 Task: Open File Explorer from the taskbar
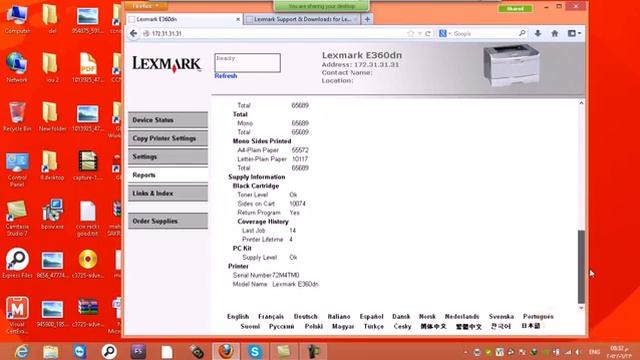pos(51,351)
